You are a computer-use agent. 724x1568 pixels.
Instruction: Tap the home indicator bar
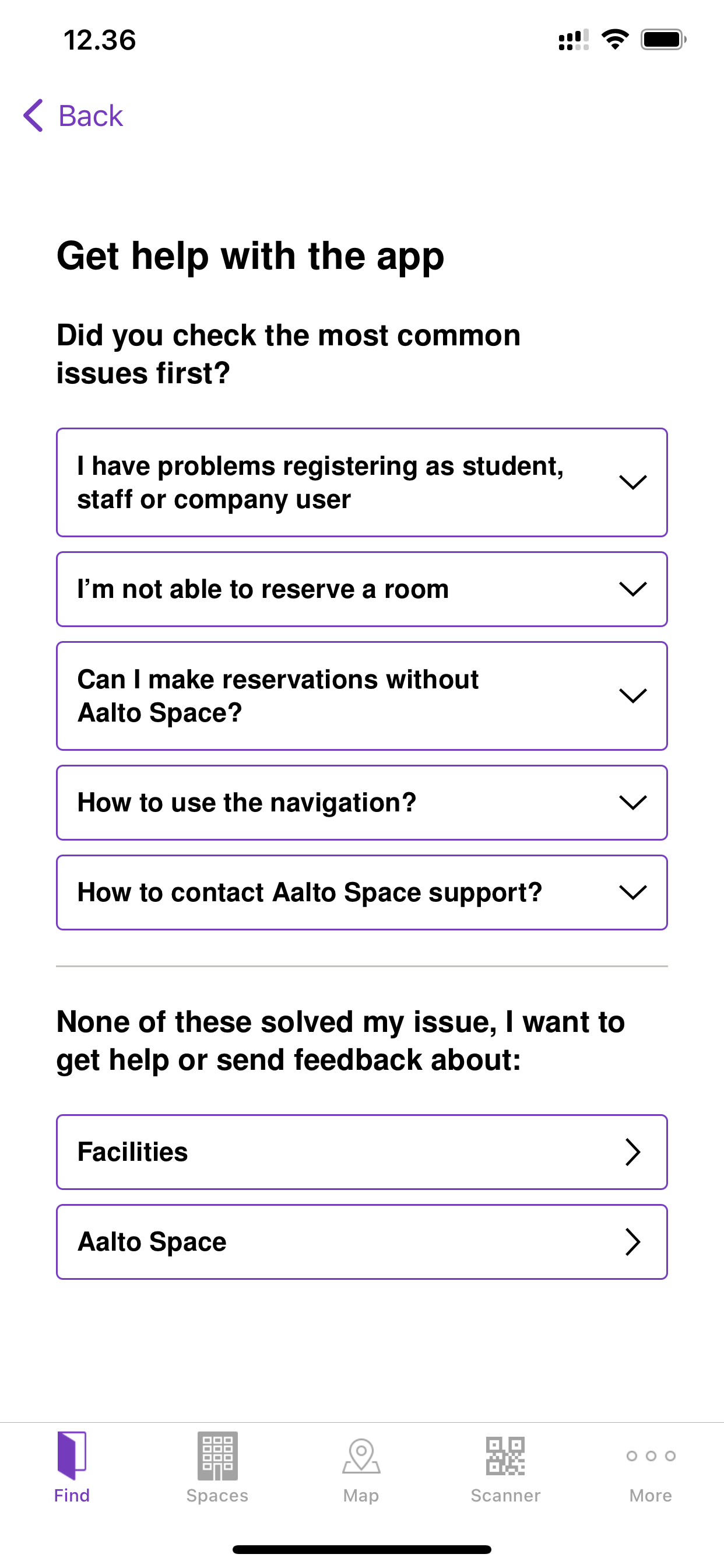361,1549
